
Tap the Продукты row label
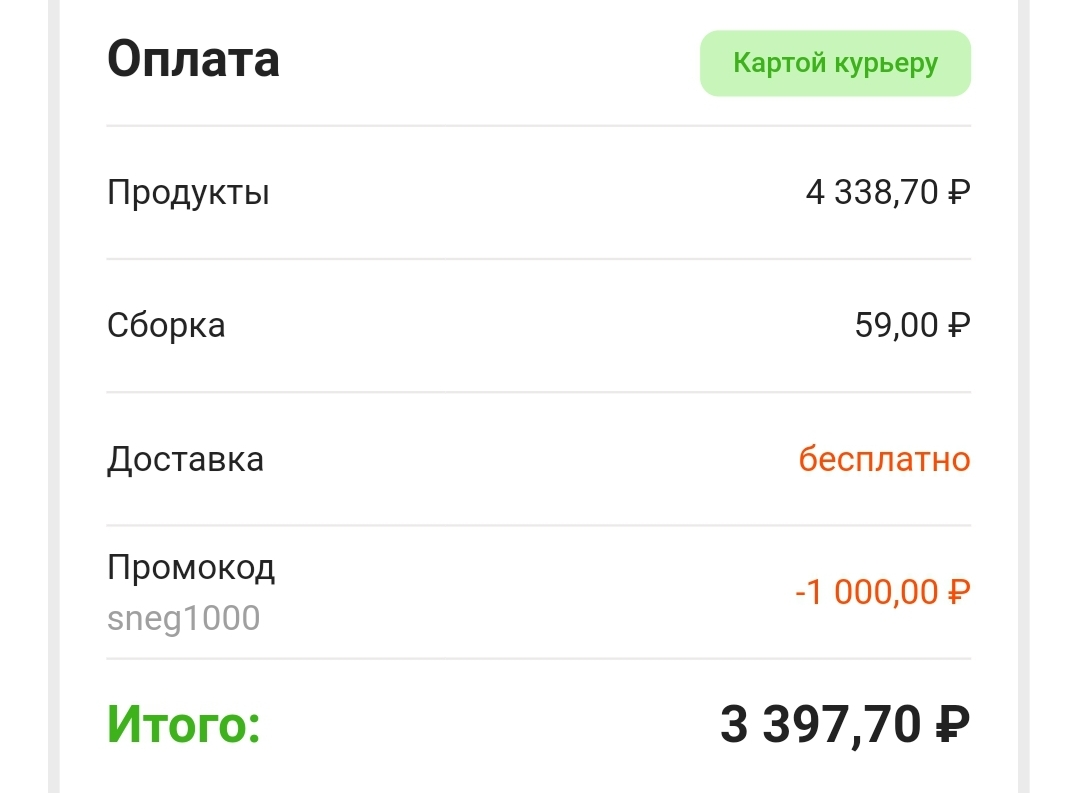(188, 194)
